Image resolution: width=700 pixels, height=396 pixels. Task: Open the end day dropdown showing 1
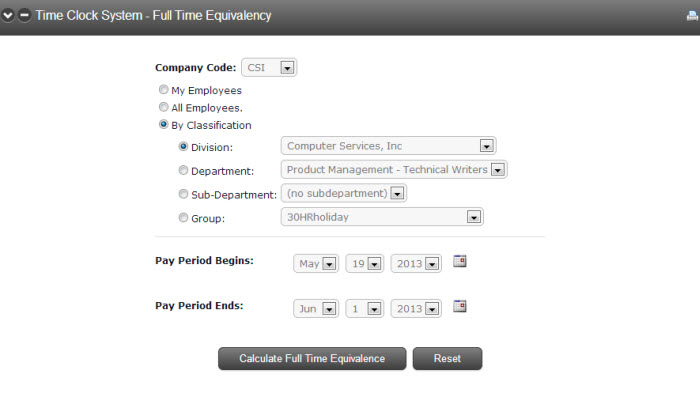pos(364,308)
